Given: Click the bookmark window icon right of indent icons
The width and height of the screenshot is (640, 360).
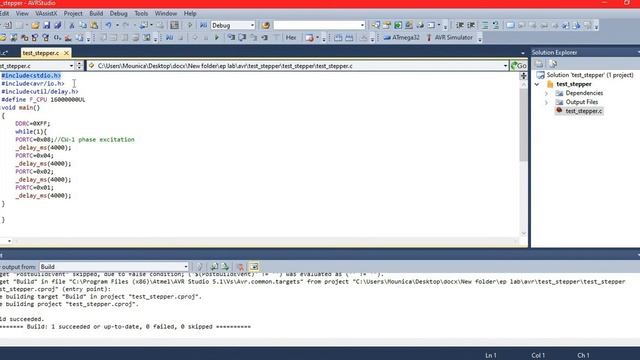Looking at the screenshot, I should click(510, 25).
